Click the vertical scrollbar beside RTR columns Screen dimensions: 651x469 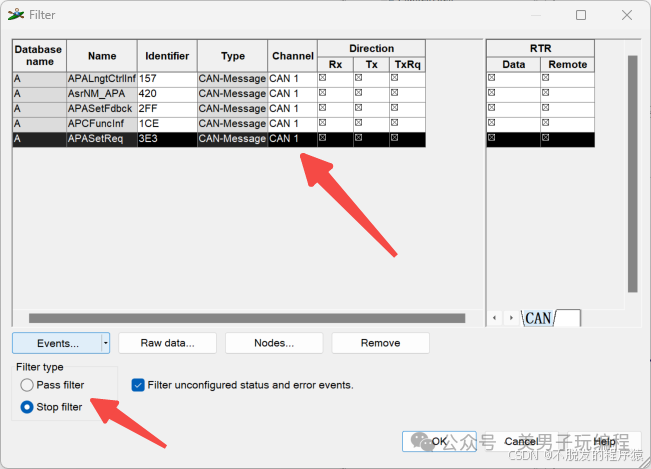(632, 174)
